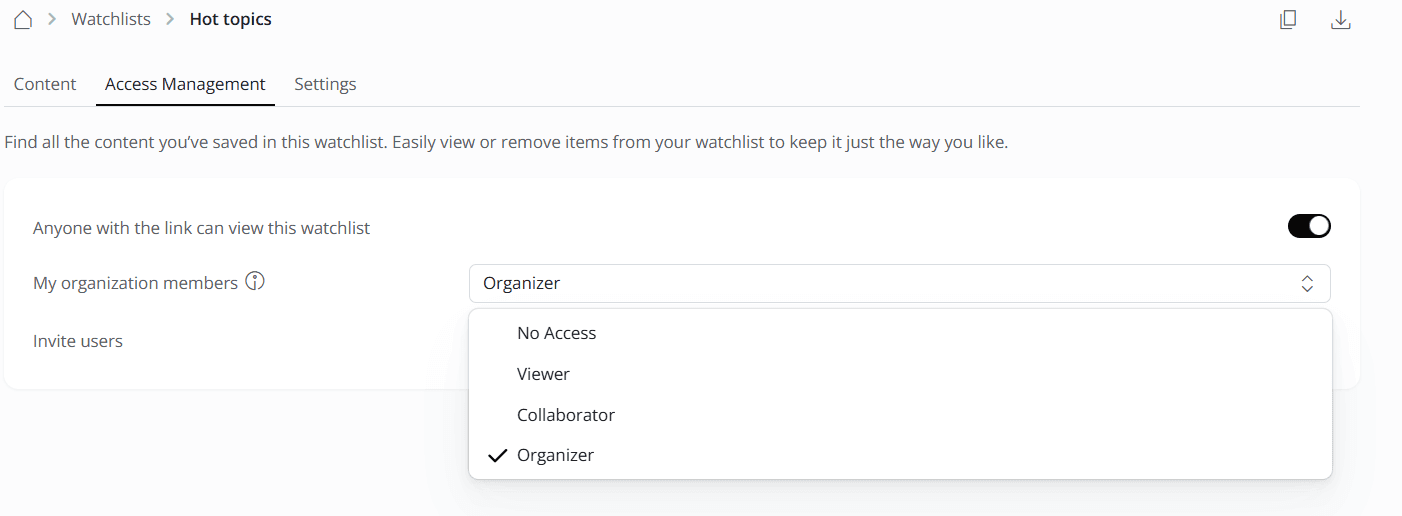The width and height of the screenshot is (1402, 516).
Task: Select the checked Organizer option
Action: pos(555,455)
